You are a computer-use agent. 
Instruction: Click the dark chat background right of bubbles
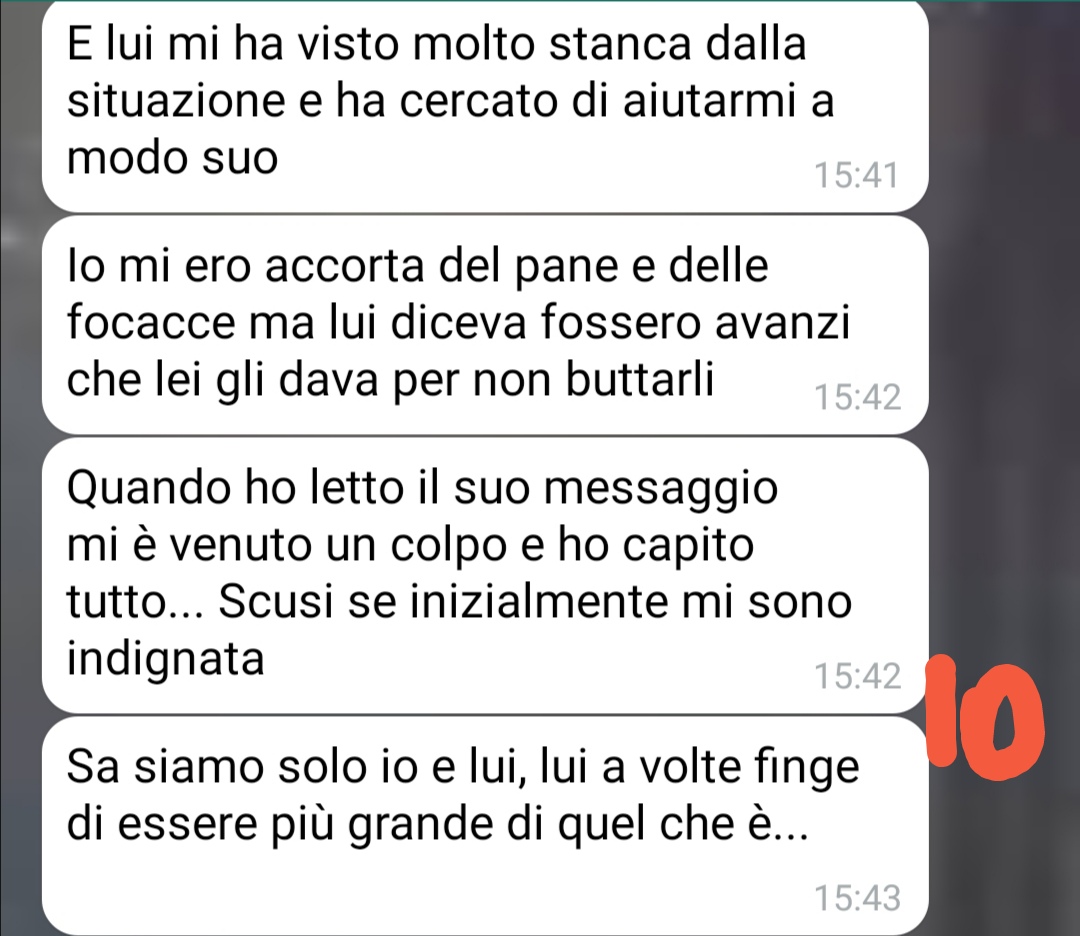[1006, 344]
